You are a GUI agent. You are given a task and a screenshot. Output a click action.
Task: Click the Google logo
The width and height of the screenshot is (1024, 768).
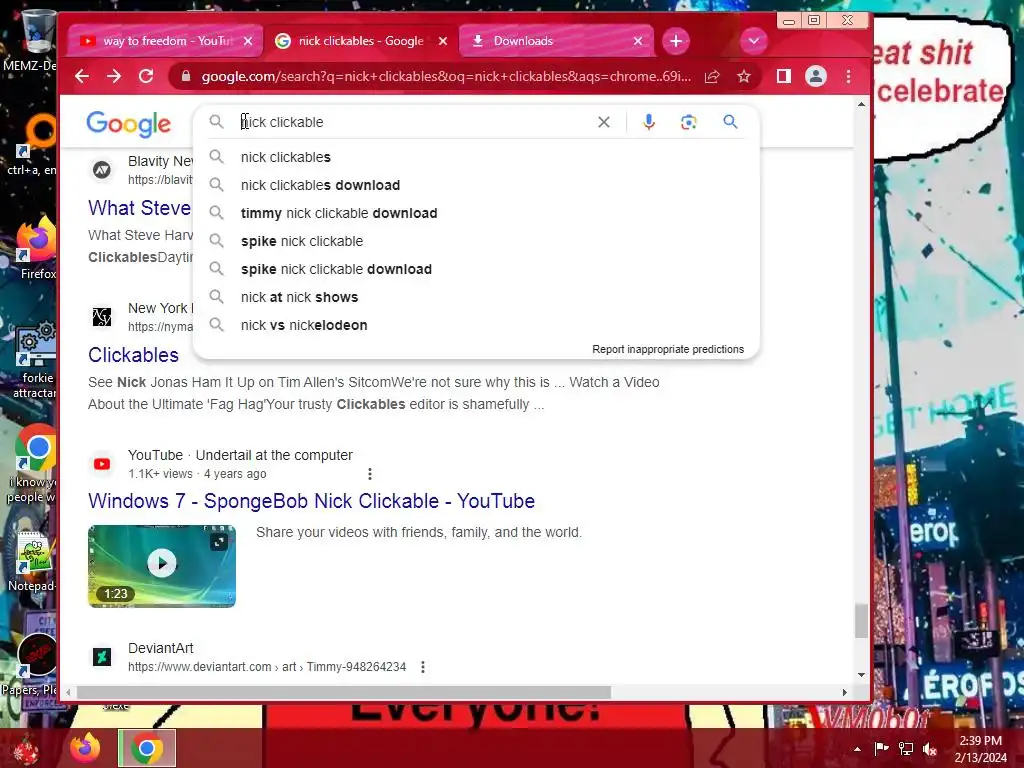click(129, 123)
